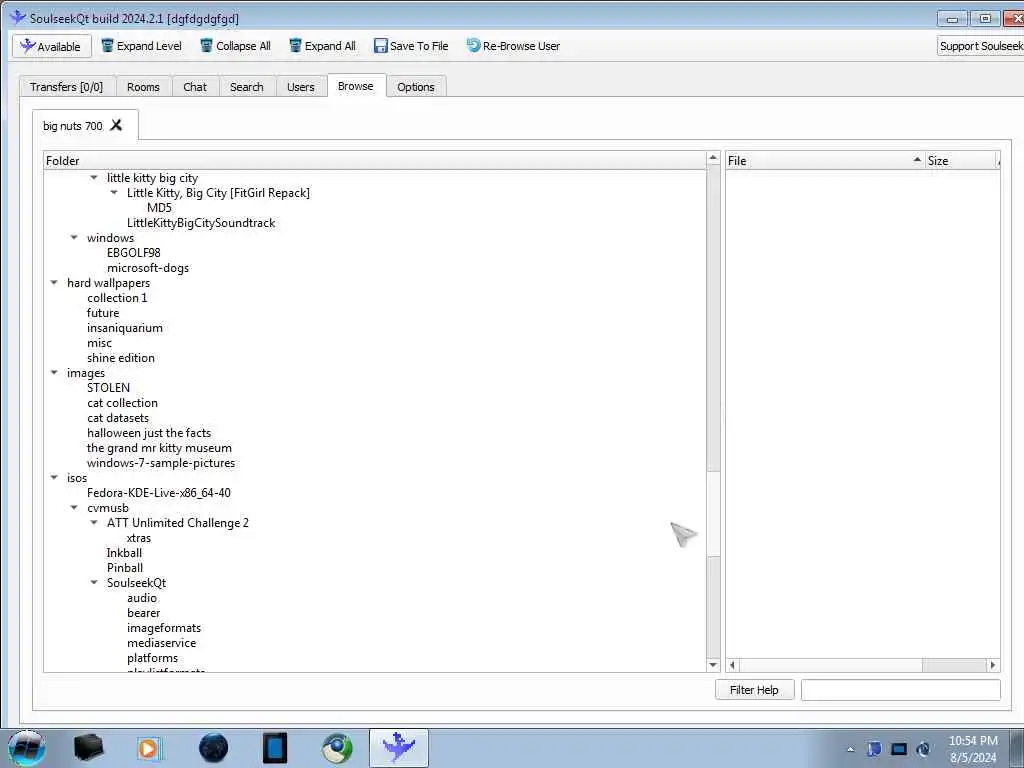Click file list scroll right arrow
This screenshot has width=1024, height=768.
(993, 665)
